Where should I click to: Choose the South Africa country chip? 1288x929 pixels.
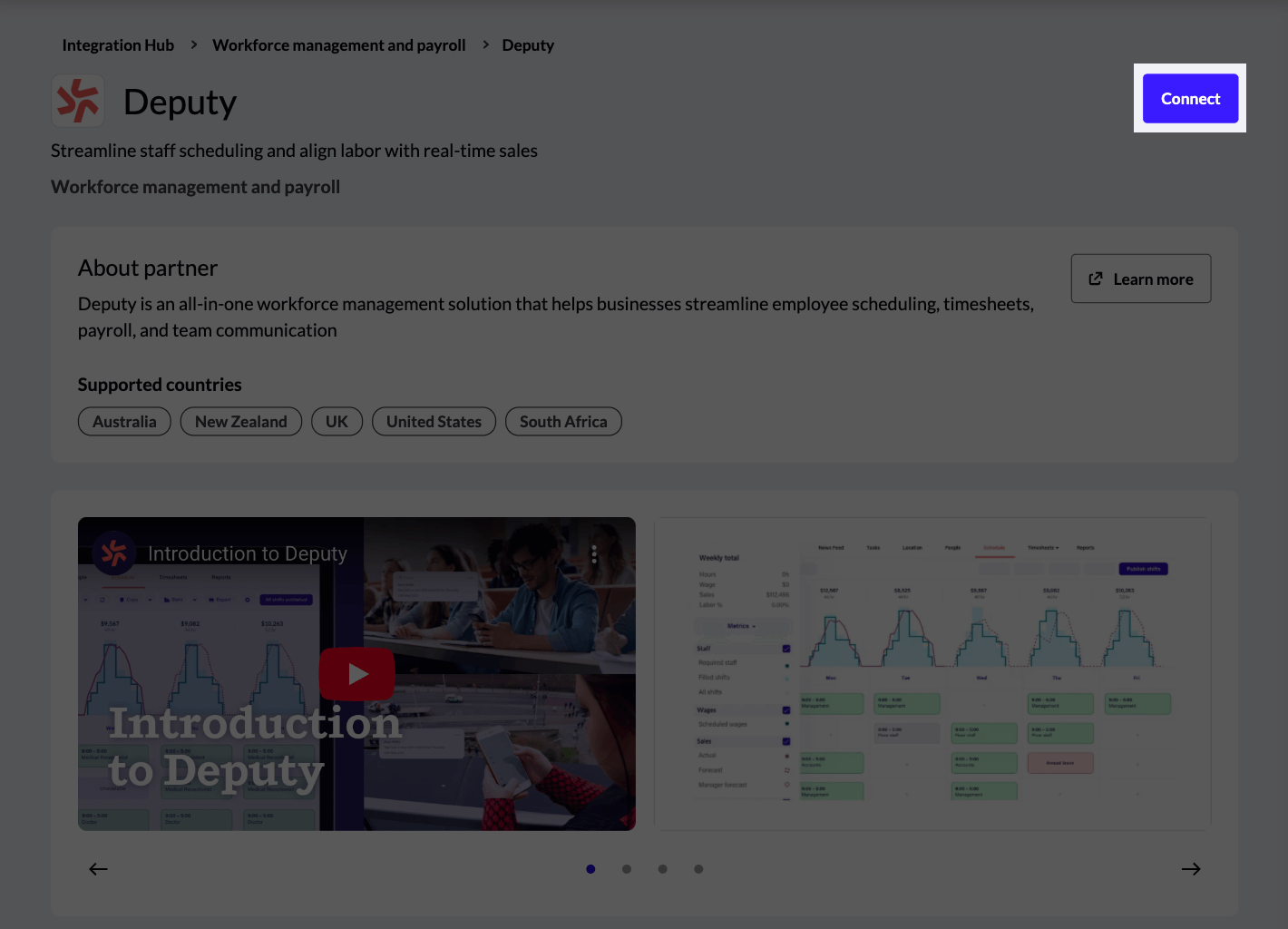point(563,422)
